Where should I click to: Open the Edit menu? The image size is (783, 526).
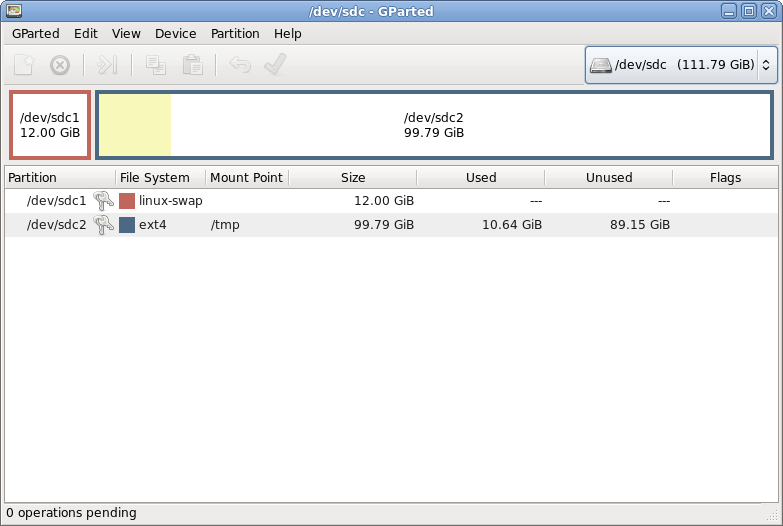click(x=86, y=33)
